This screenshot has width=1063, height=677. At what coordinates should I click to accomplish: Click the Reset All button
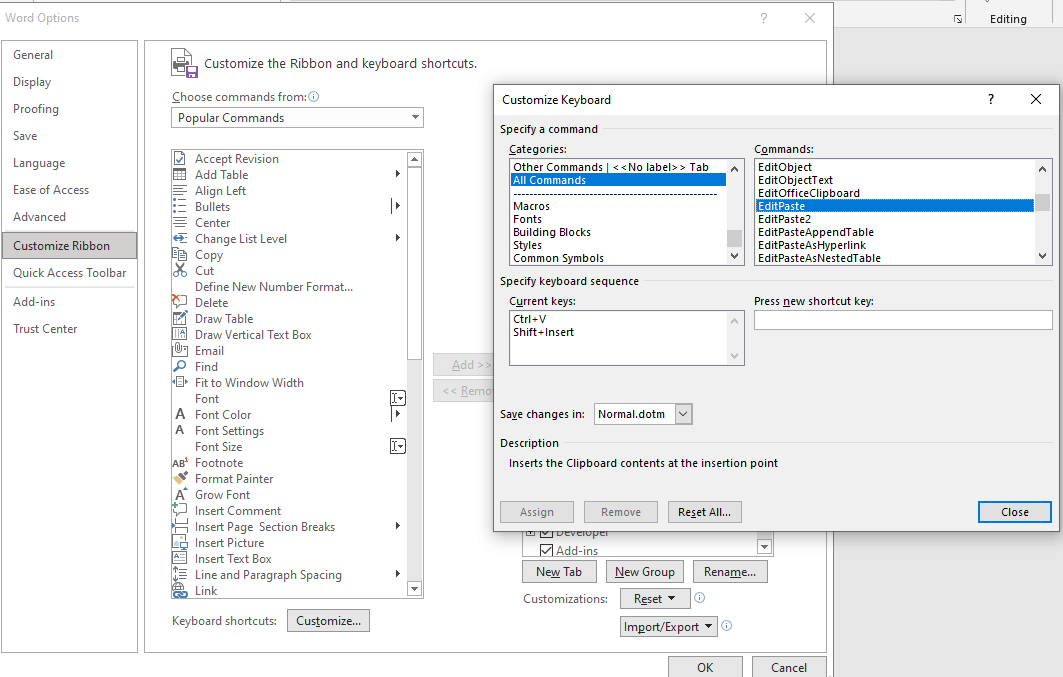[x=704, y=512]
